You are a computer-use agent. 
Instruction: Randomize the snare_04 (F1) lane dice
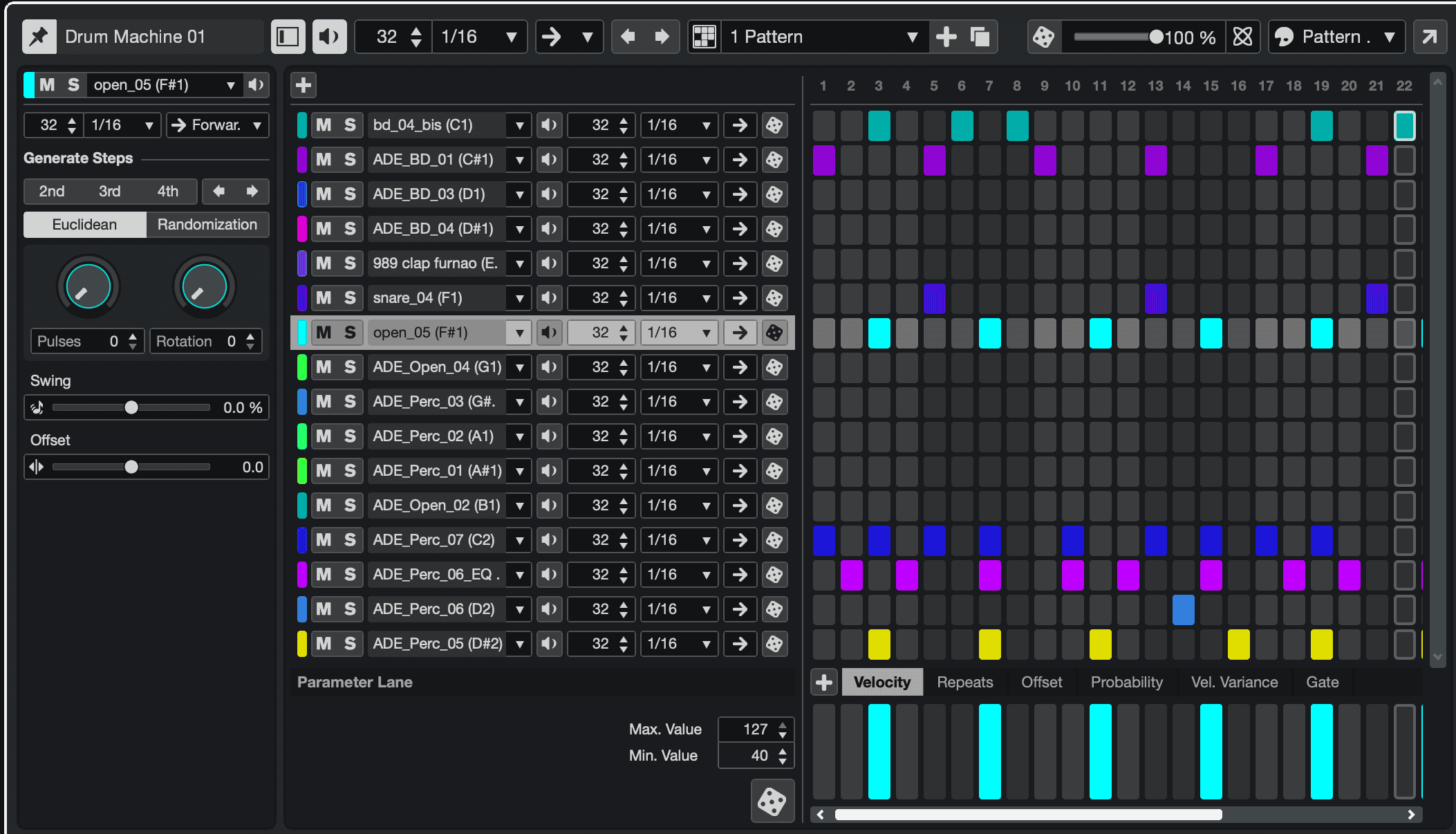coord(774,298)
